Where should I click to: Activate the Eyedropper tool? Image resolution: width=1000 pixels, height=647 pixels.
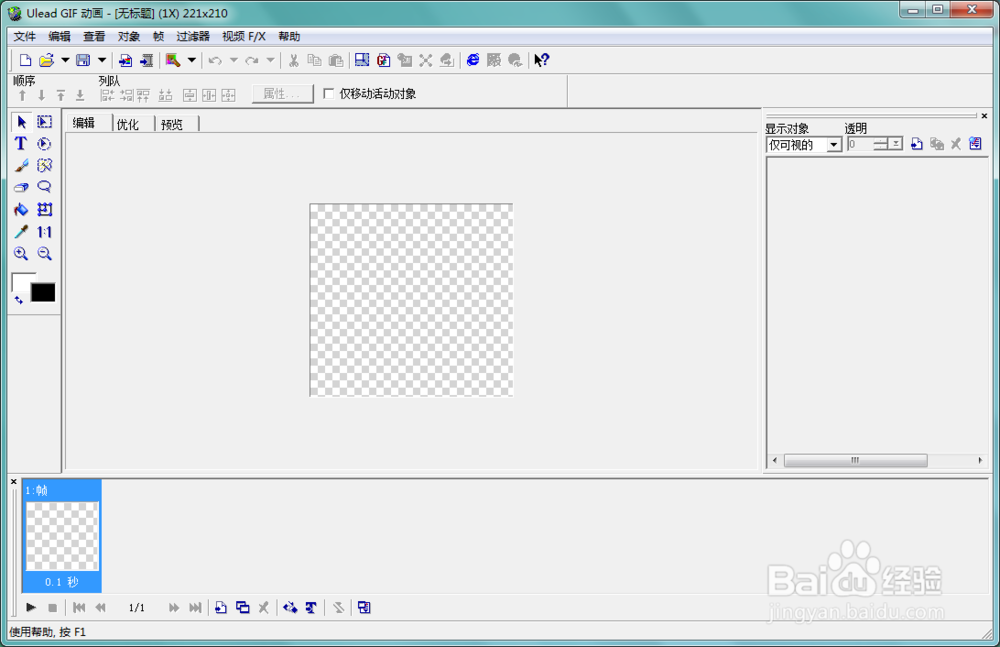pyautogui.click(x=19, y=231)
